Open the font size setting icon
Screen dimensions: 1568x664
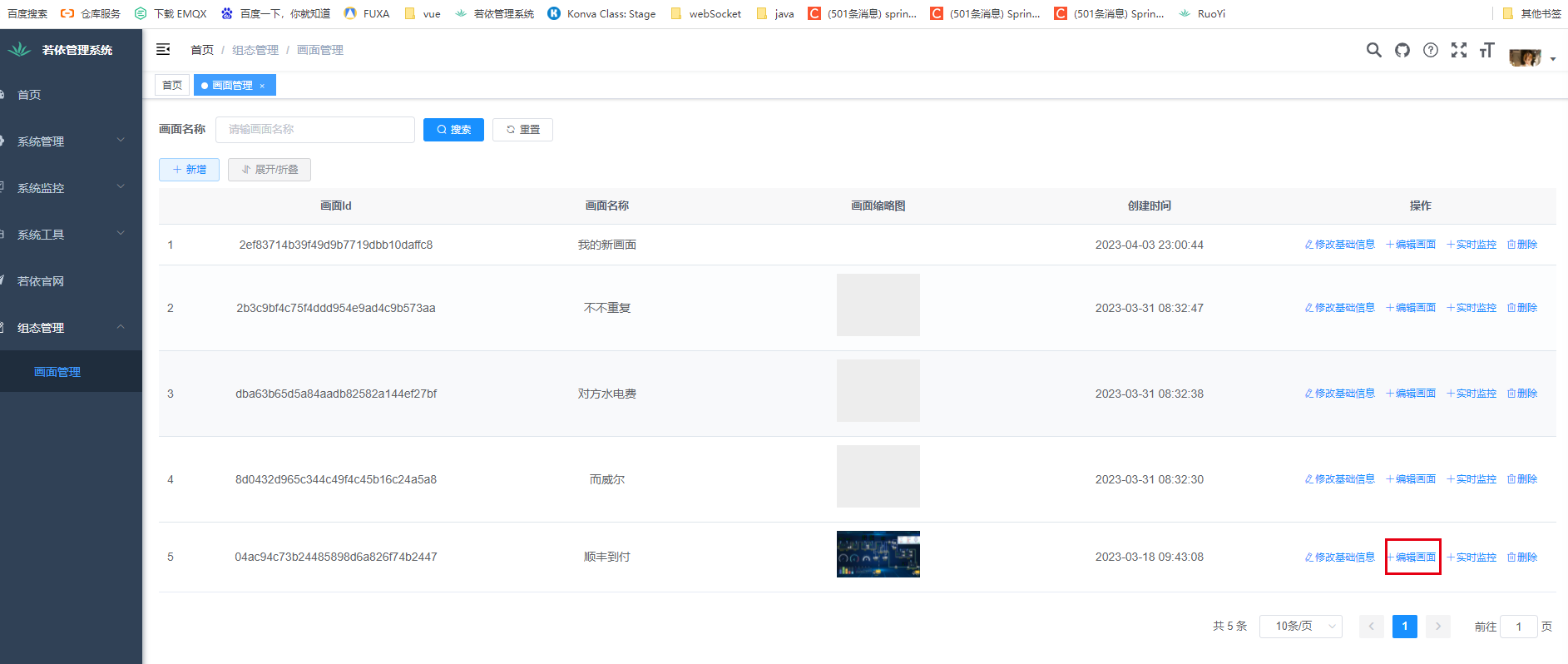tap(1486, 50)
